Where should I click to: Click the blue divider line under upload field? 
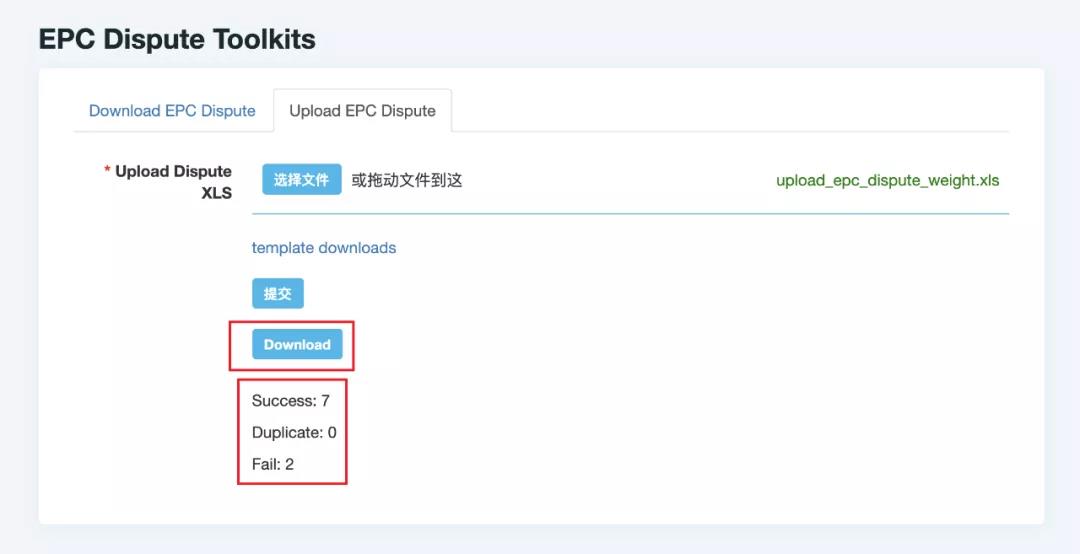point(630,213)
